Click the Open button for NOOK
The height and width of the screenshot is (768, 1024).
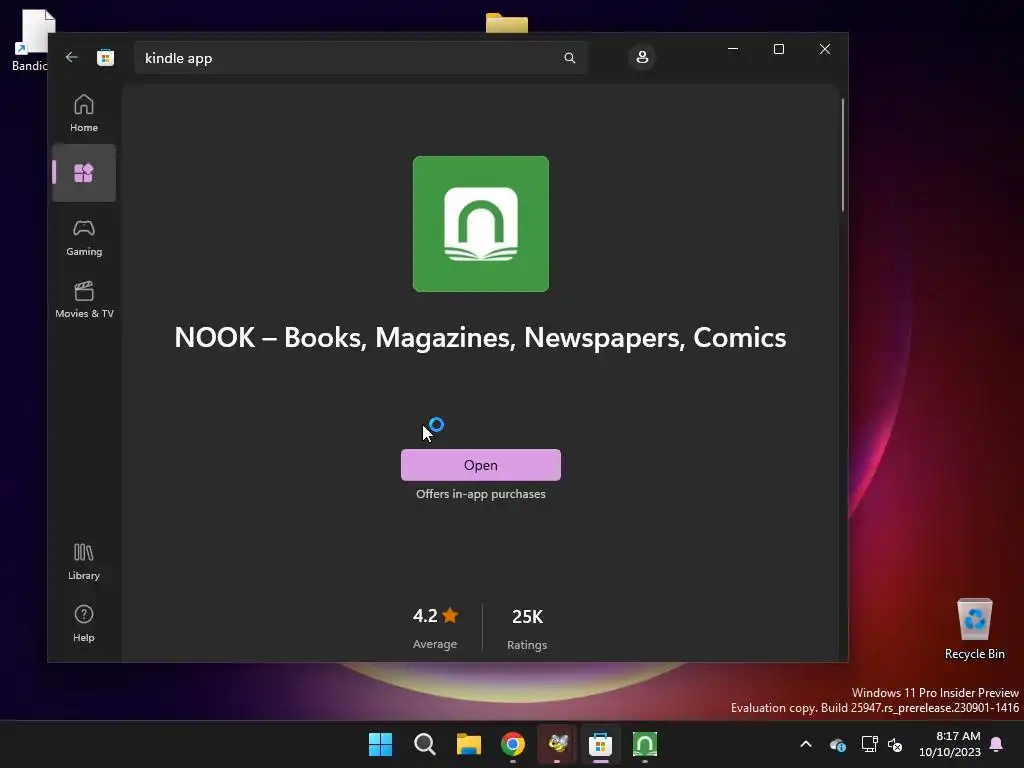481,465
